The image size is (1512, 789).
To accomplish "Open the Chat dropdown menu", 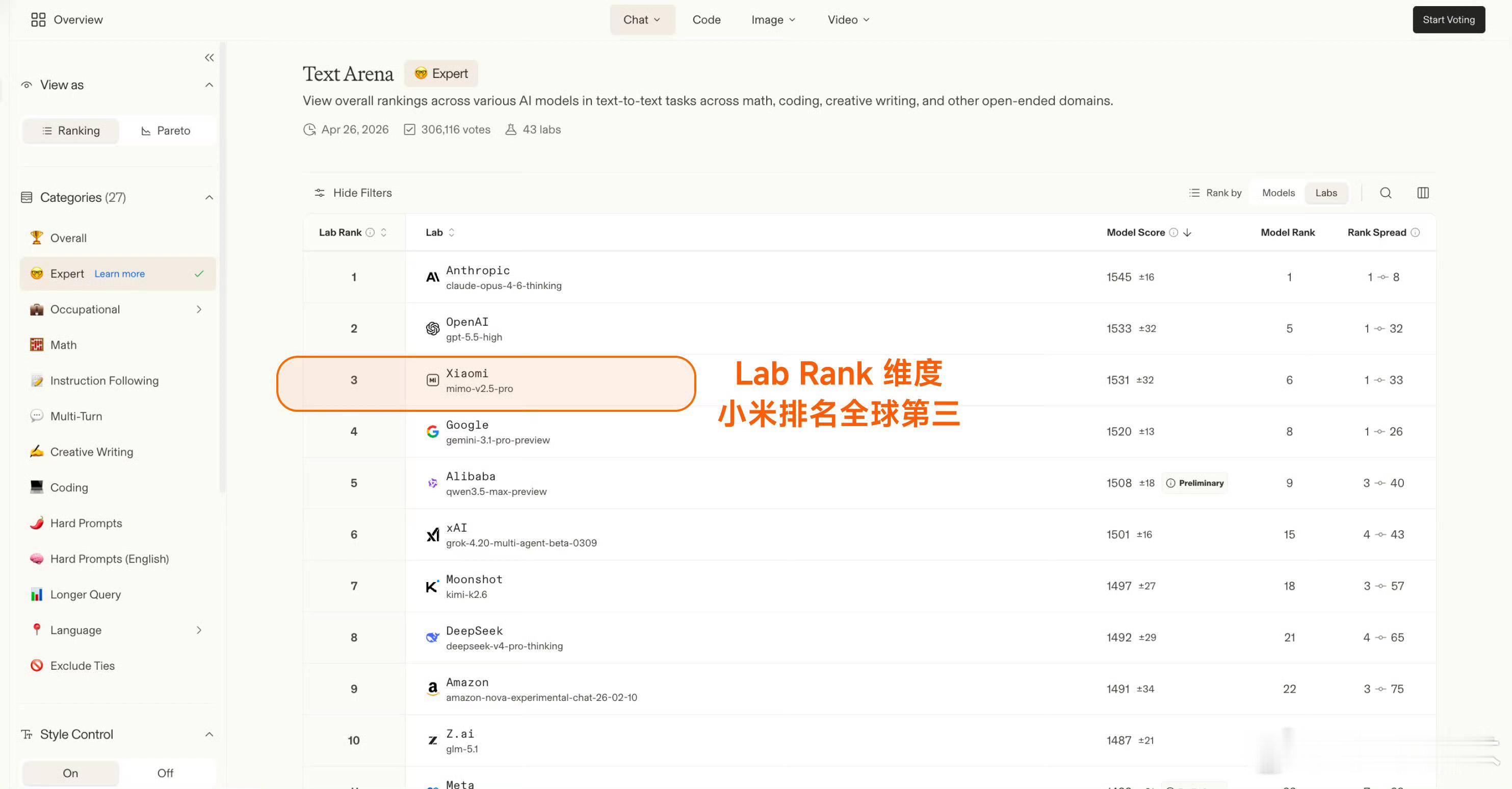I will [642, 19].
